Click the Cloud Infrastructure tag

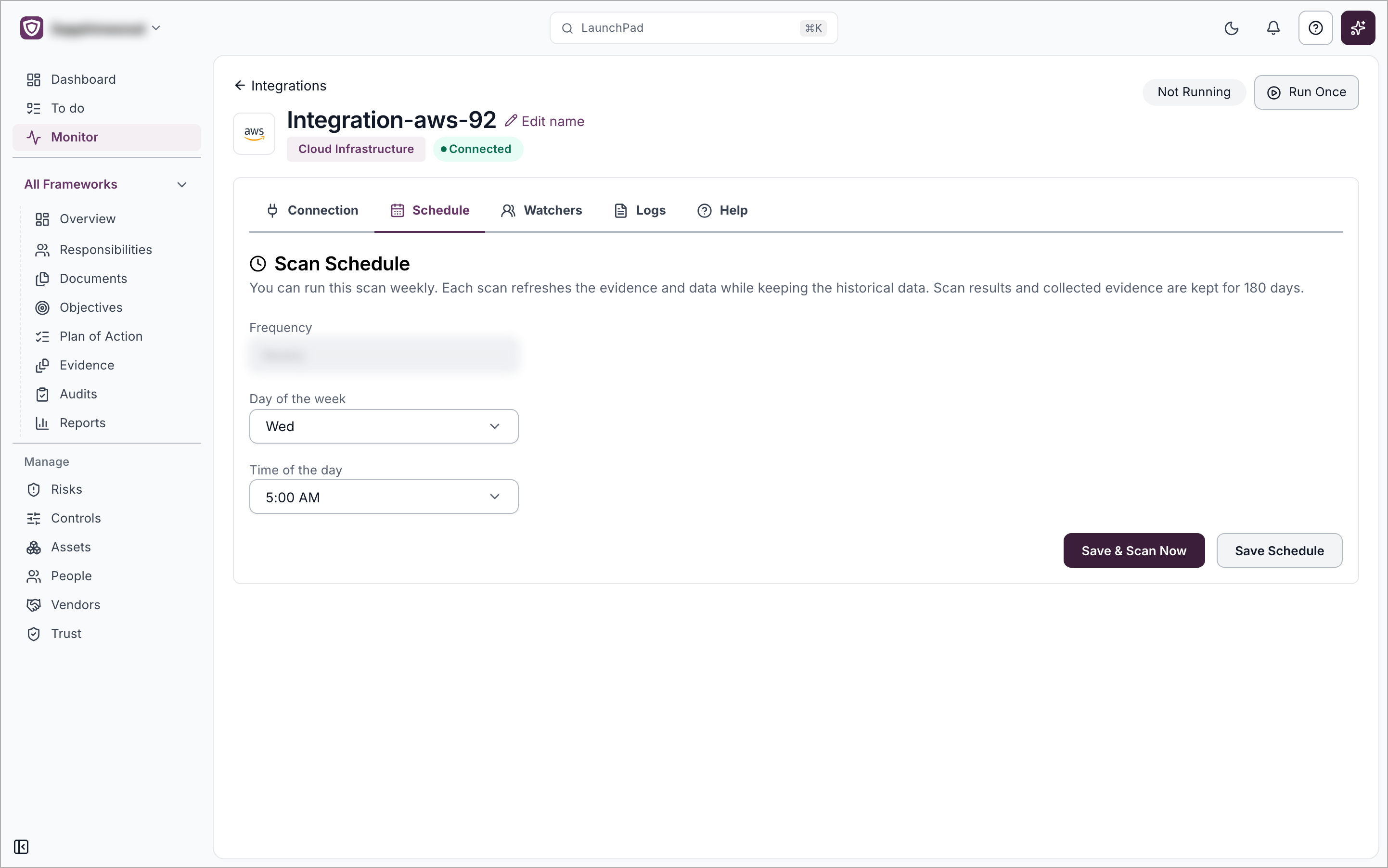(356, 149)
